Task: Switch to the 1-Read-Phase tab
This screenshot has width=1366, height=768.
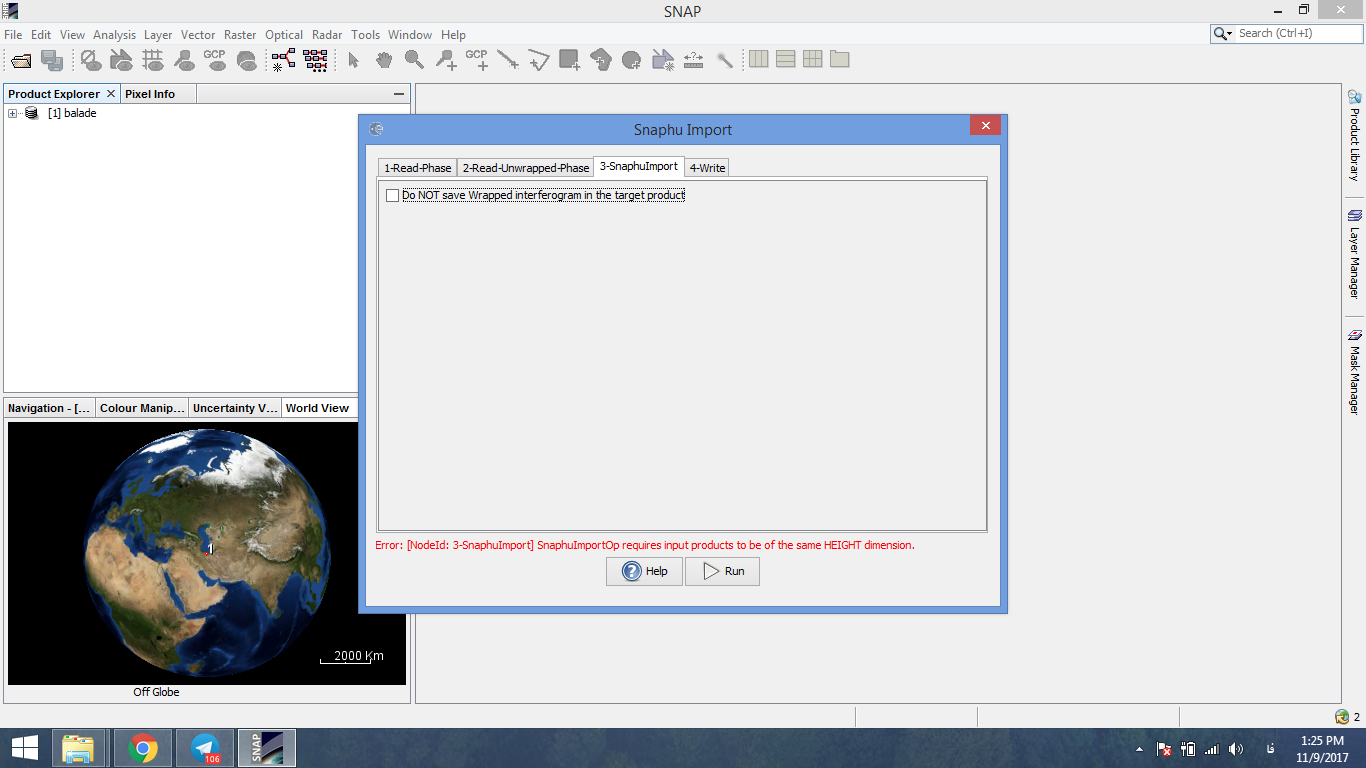Action: pos(417,168)
